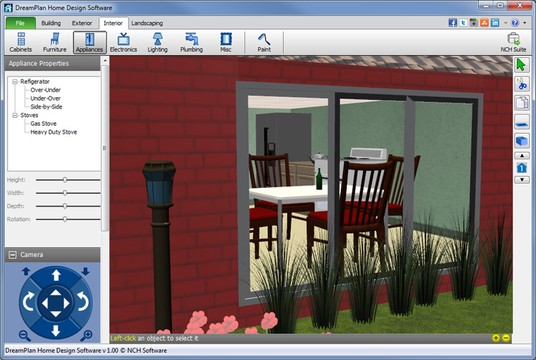The width and height of the screenshot is (536, 360).
Task: Collapse the Refrigerator tree node
Action: click(15, 82)
